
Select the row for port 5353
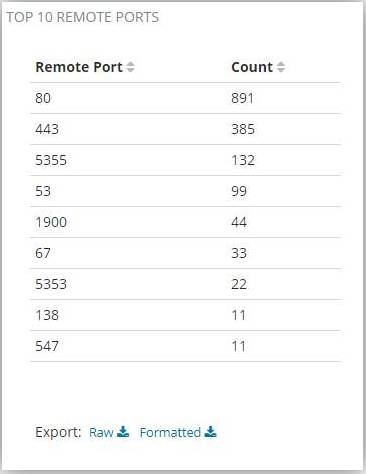186,284
